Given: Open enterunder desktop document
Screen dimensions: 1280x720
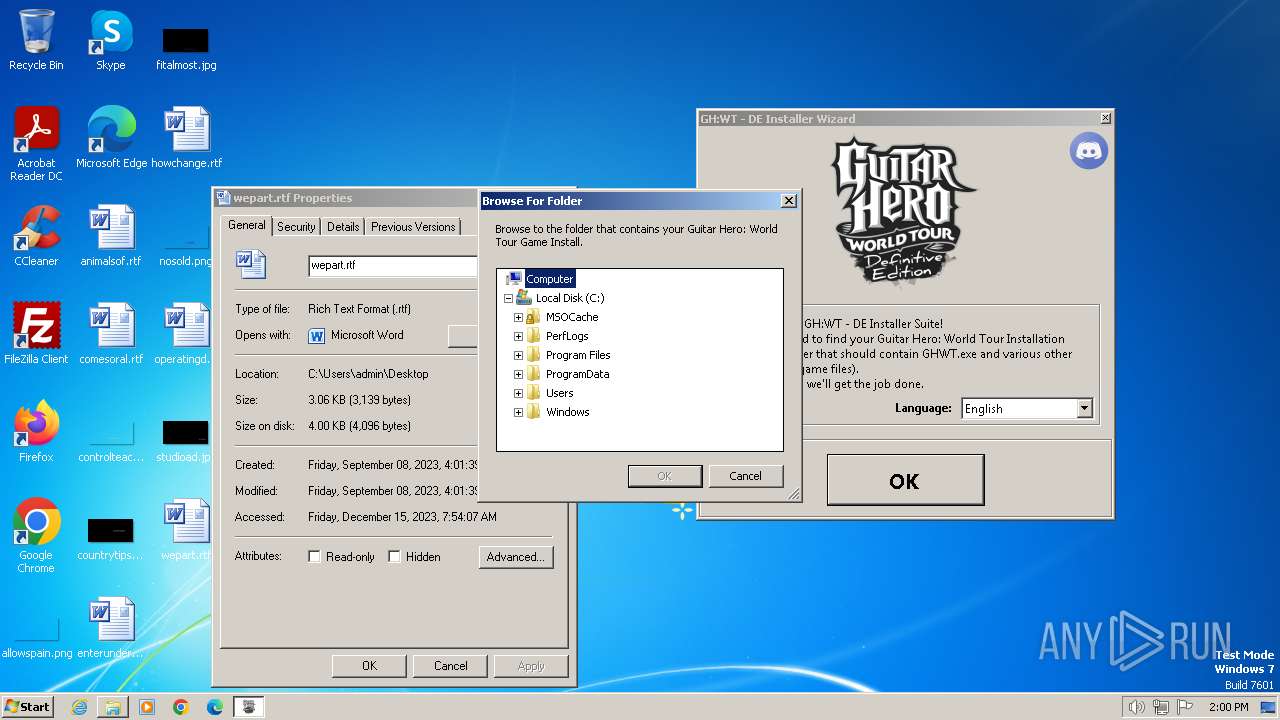Looking at the screenshot, I should click(111, 628).
